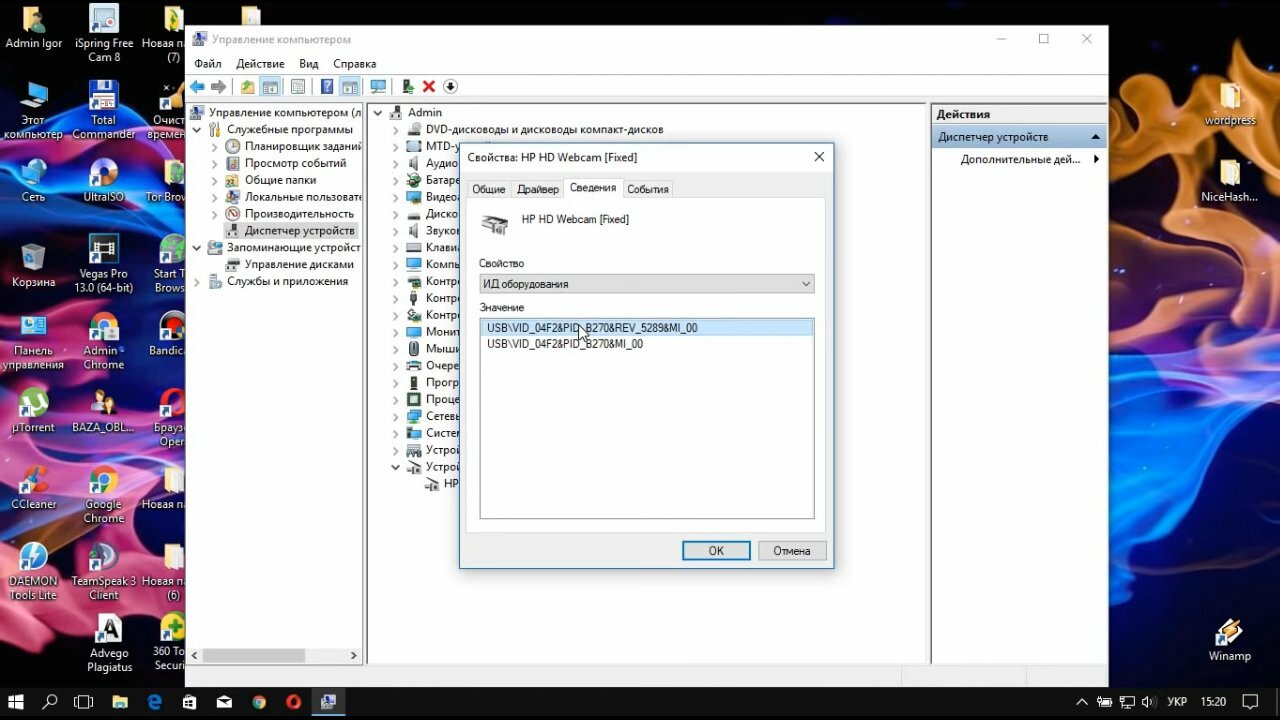1280x720 pixels.
Task: Click the Up one level folder icon
Action: point(247,87)
